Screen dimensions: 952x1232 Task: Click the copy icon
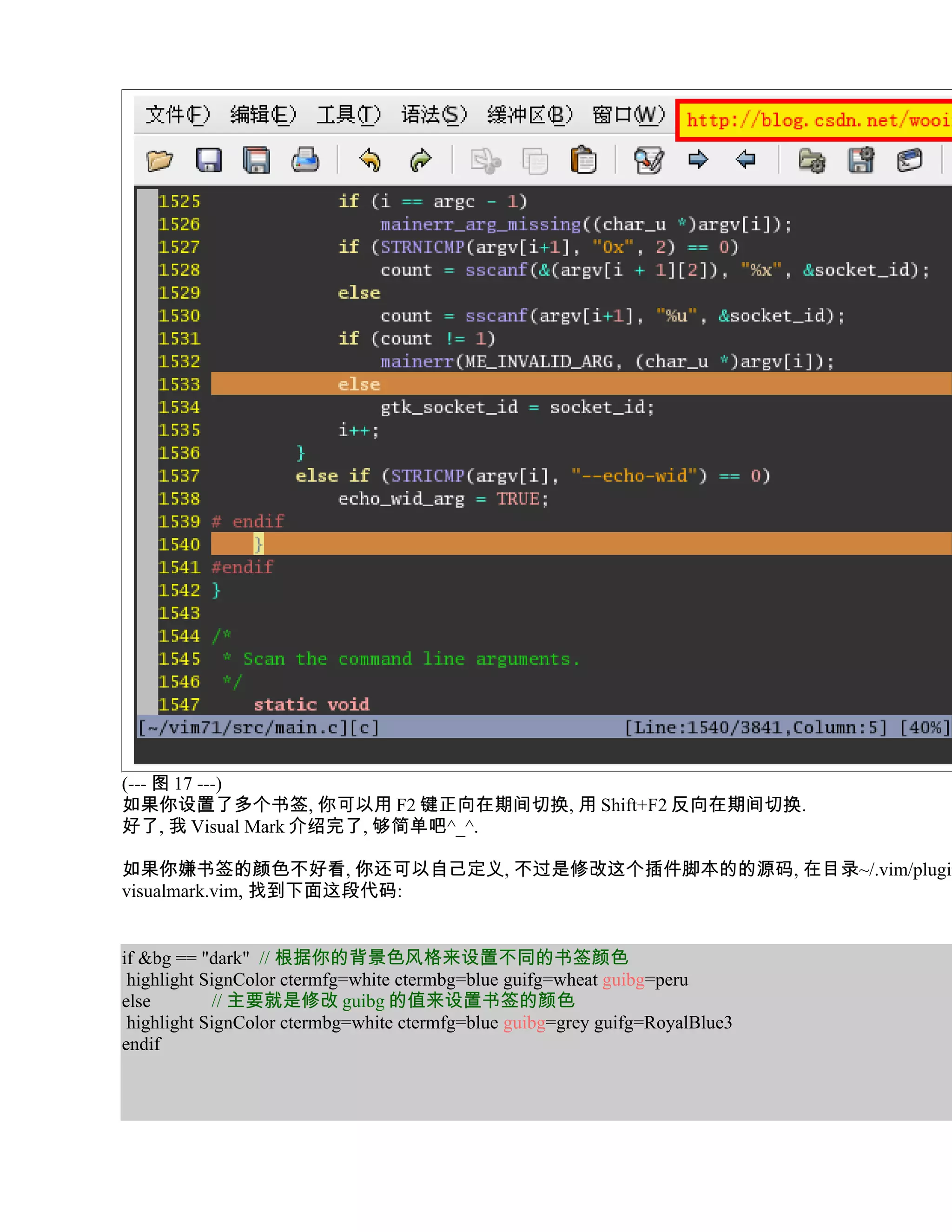pos(535,161)
